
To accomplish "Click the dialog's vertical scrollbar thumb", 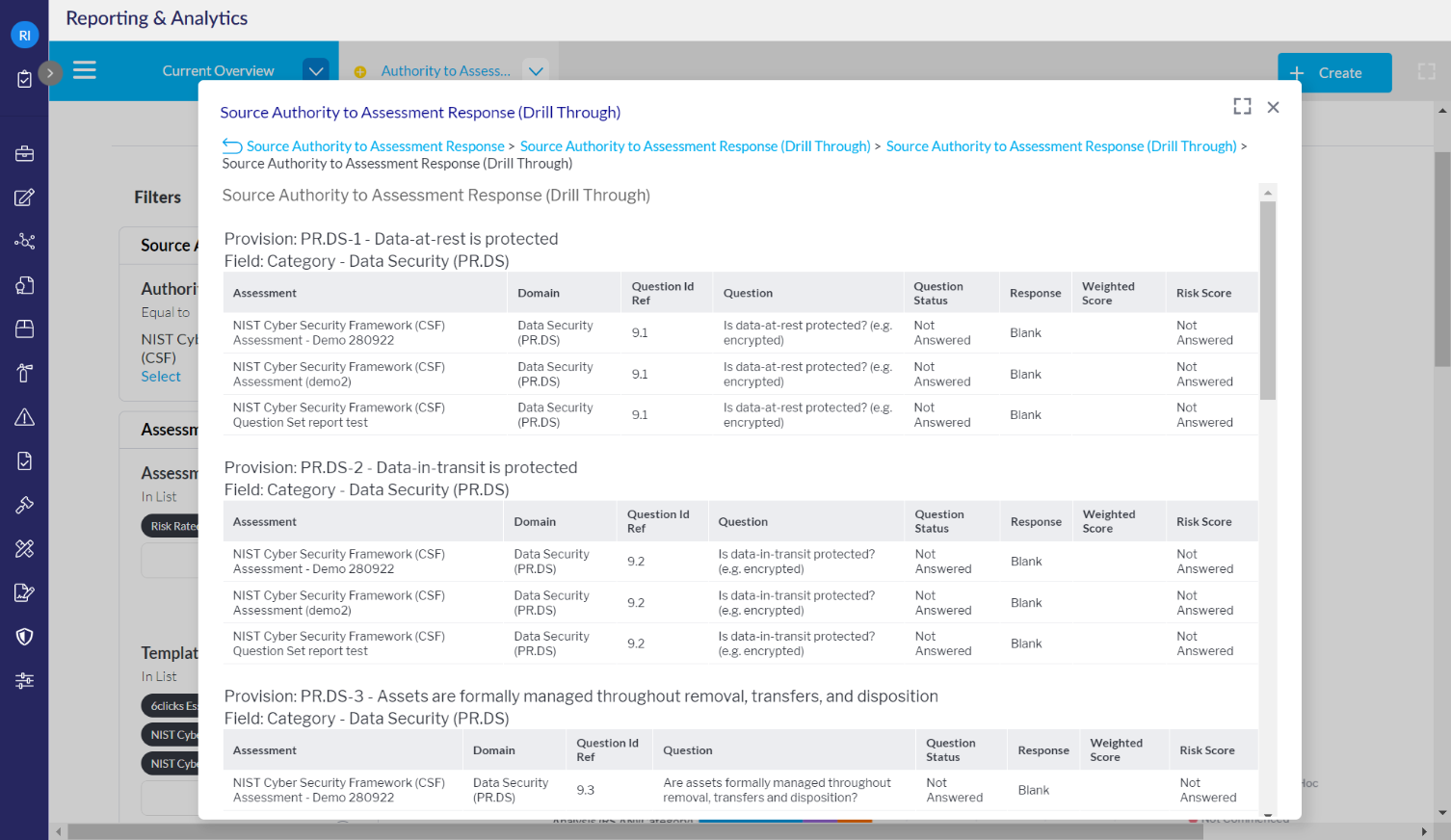I will click(1268, 299).
